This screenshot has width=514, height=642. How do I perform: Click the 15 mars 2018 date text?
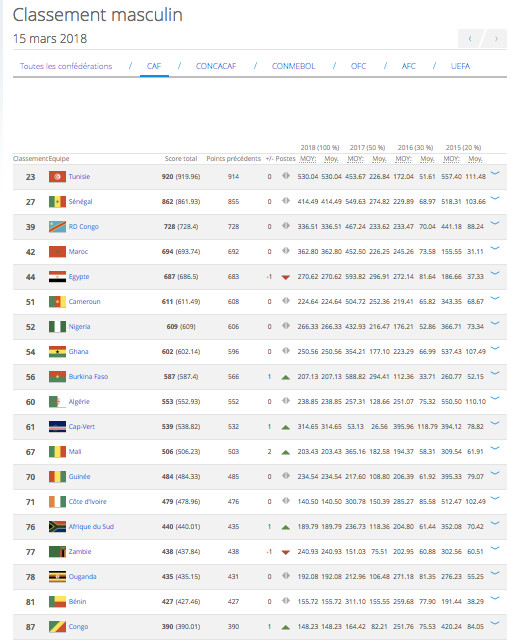pos(50,38)
